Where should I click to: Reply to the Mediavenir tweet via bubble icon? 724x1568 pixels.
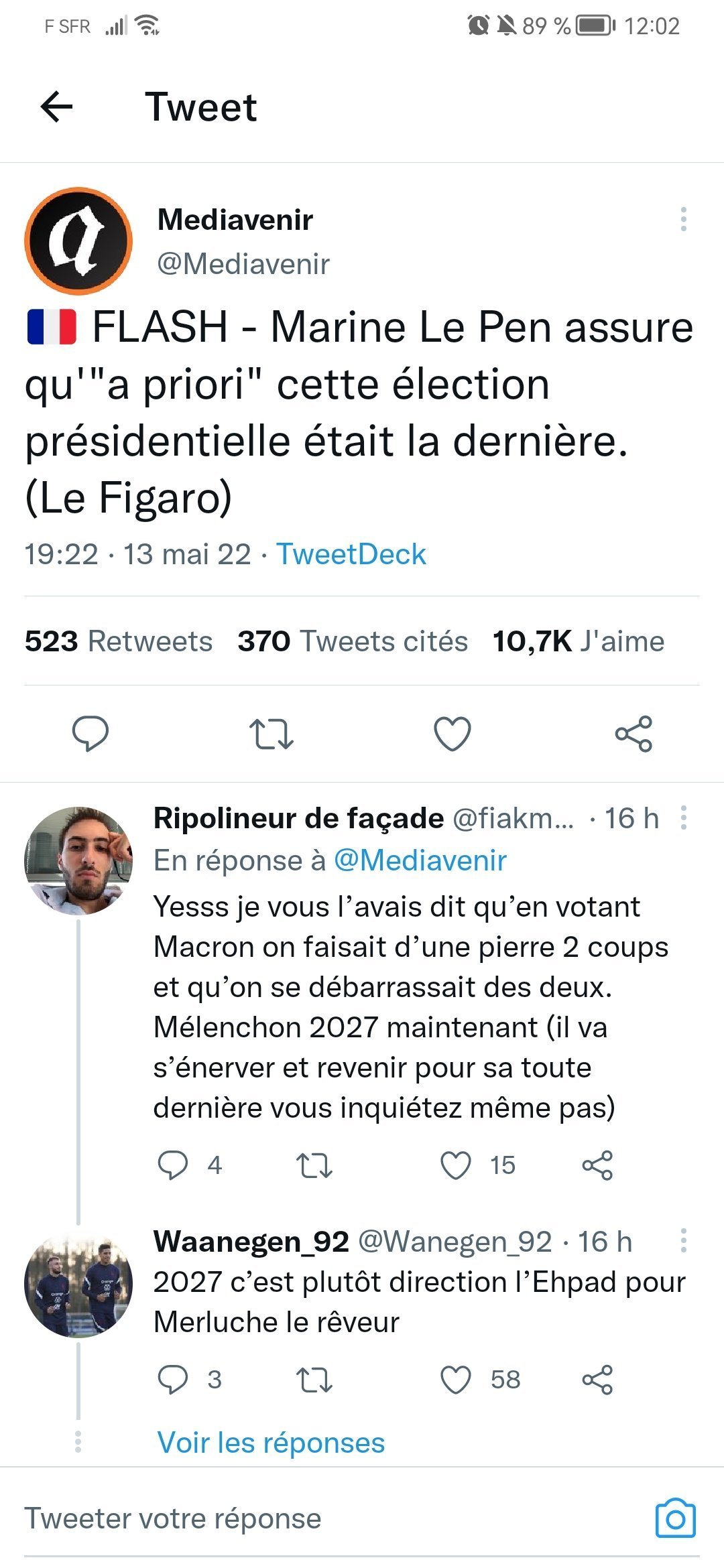[90, 734]
